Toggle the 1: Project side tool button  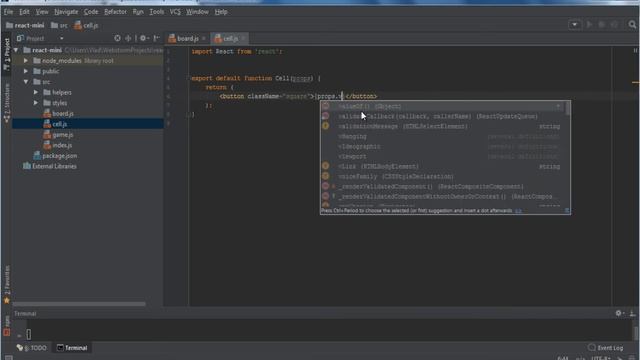[x=7, y=54]
